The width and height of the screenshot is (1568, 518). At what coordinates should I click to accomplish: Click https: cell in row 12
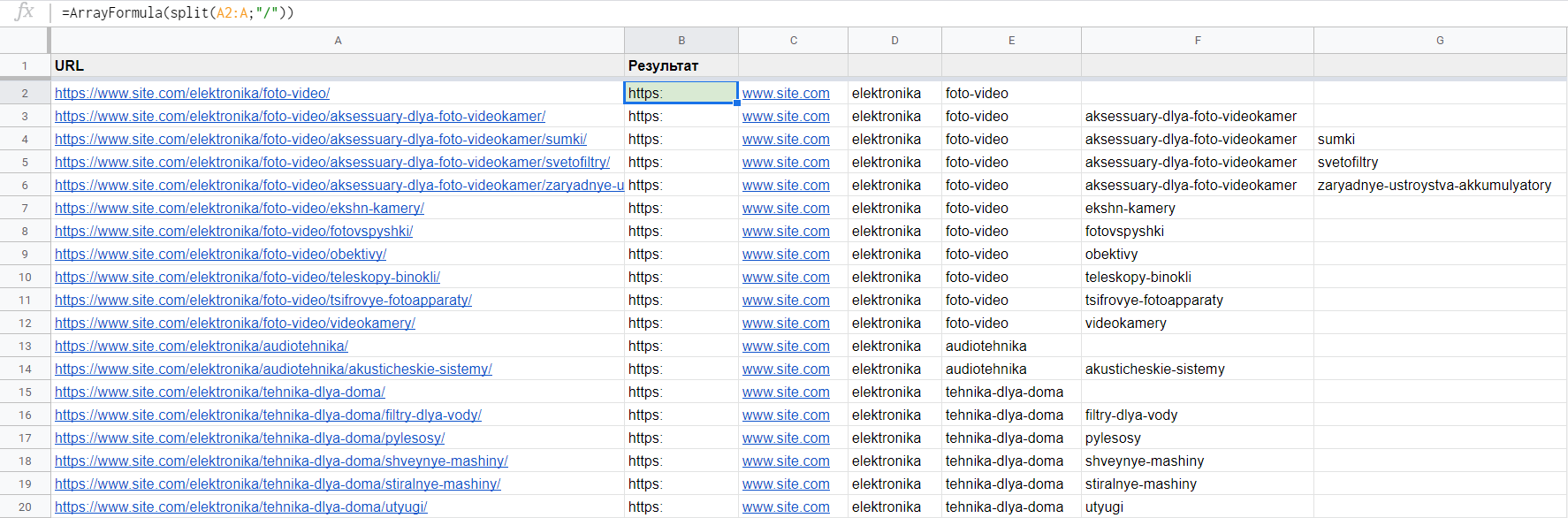click(681, 323)
